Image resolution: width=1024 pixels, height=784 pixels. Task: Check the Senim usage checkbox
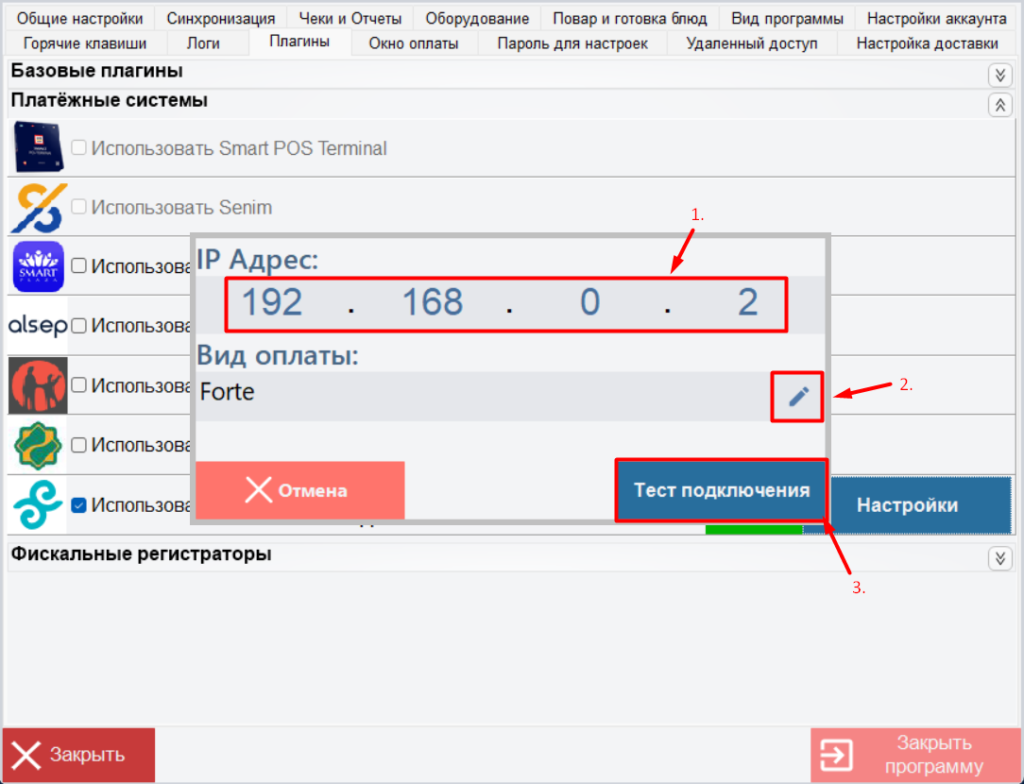tap(78, 207)
